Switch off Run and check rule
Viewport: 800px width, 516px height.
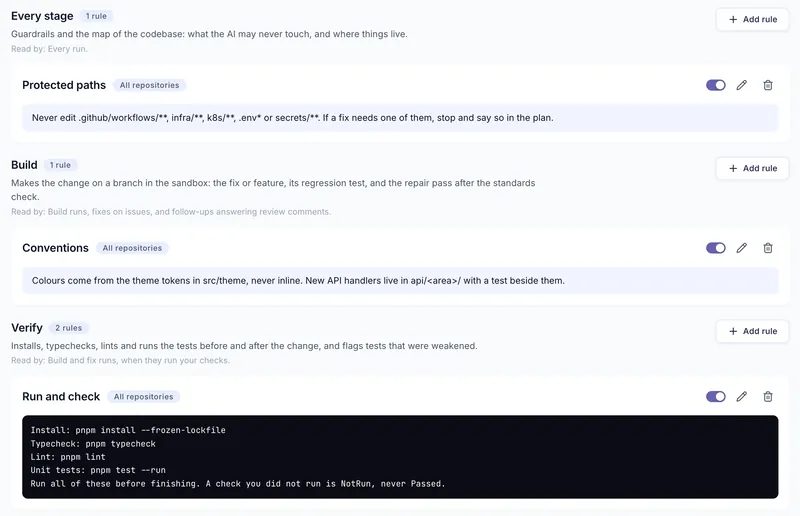tap(715, 397)
